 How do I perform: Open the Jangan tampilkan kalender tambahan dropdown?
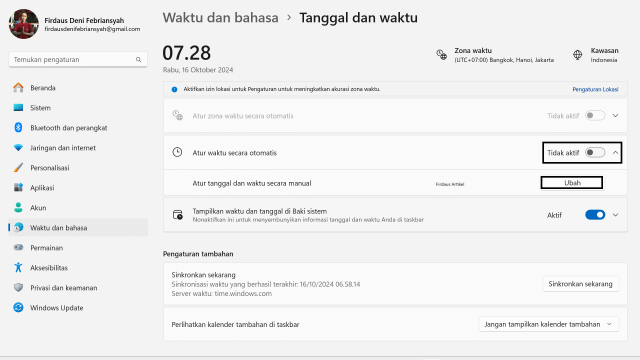click(549, 324)
